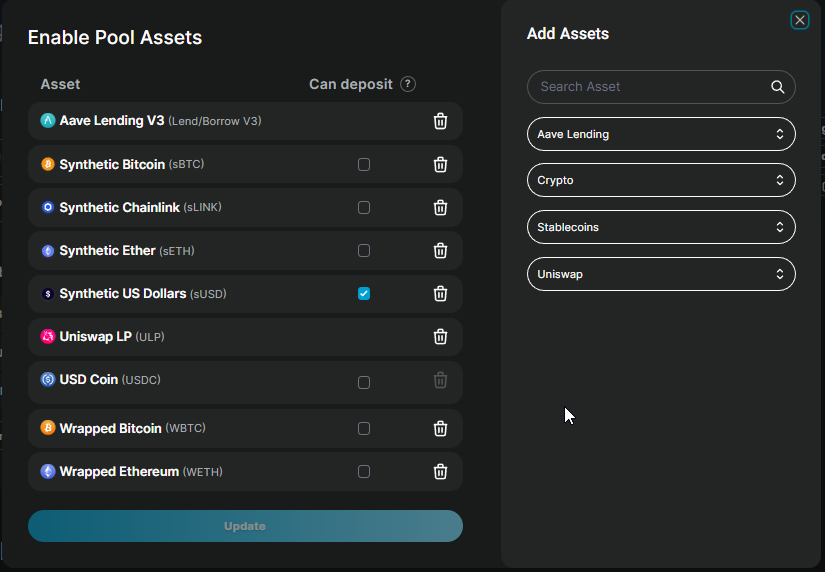Click the Wrapped Bitcoin coin icon
This screenshot has height=572, width=825.
(48, 427)
